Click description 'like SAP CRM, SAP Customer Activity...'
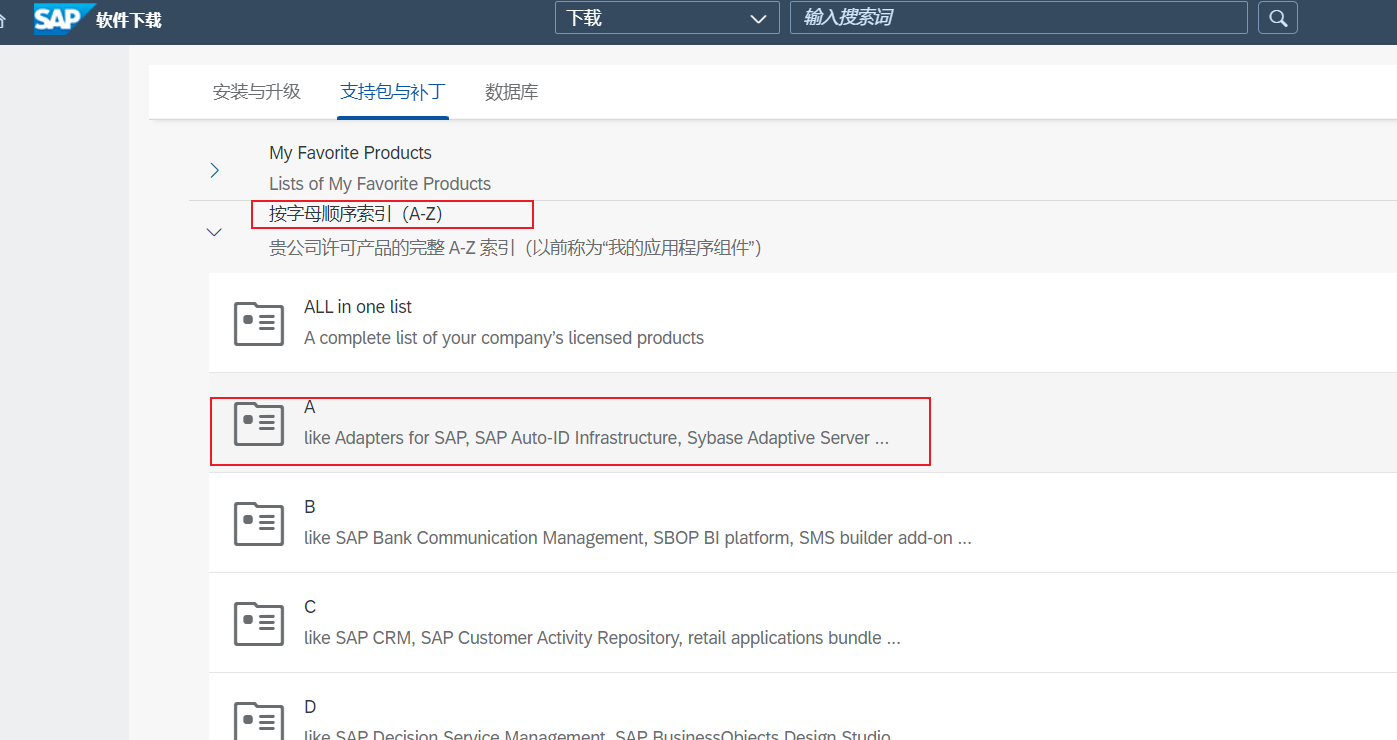 point(602,638)
